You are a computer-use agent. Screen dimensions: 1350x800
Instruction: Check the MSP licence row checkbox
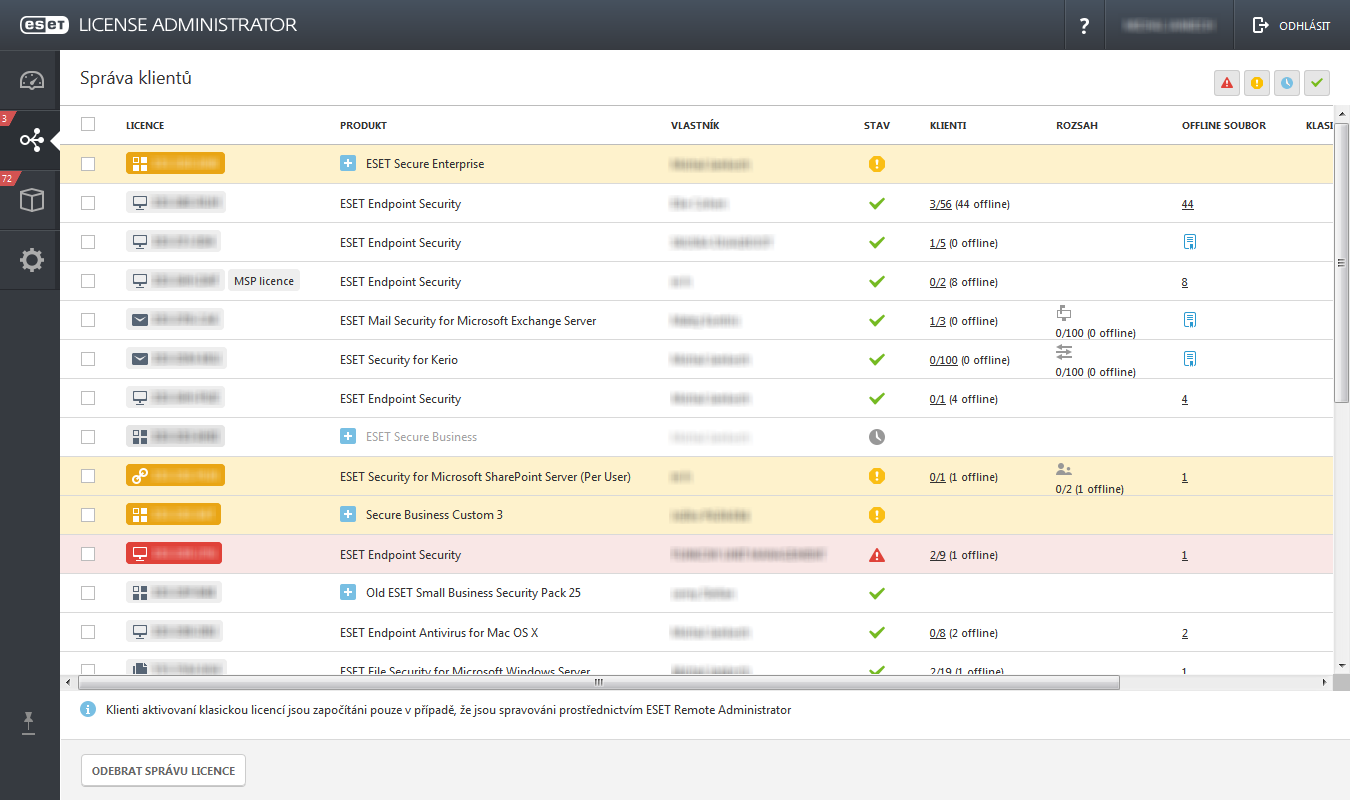tap(88, 281)
